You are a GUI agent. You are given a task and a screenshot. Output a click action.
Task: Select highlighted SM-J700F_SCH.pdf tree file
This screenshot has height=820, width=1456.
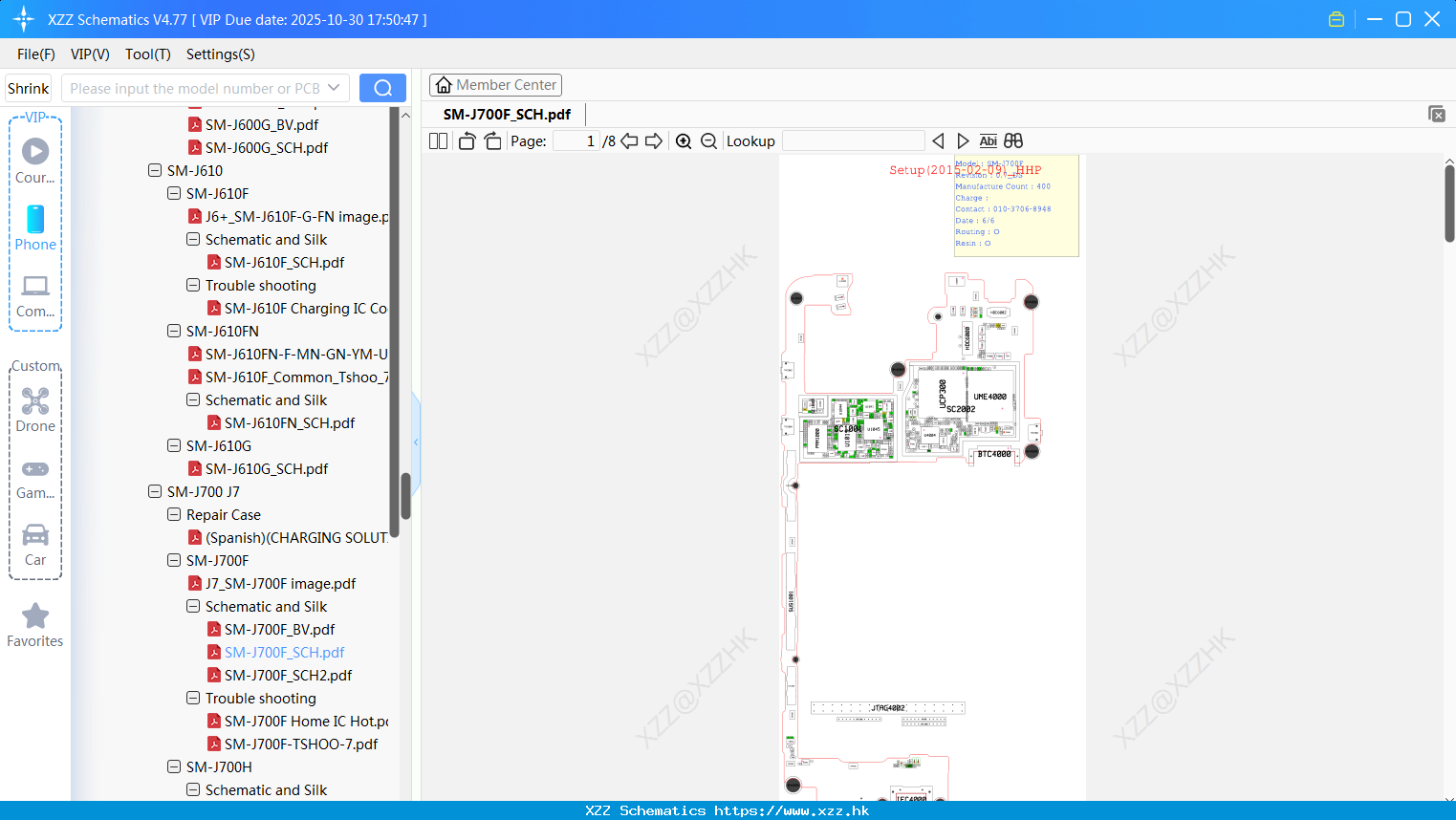coord(284,653)
